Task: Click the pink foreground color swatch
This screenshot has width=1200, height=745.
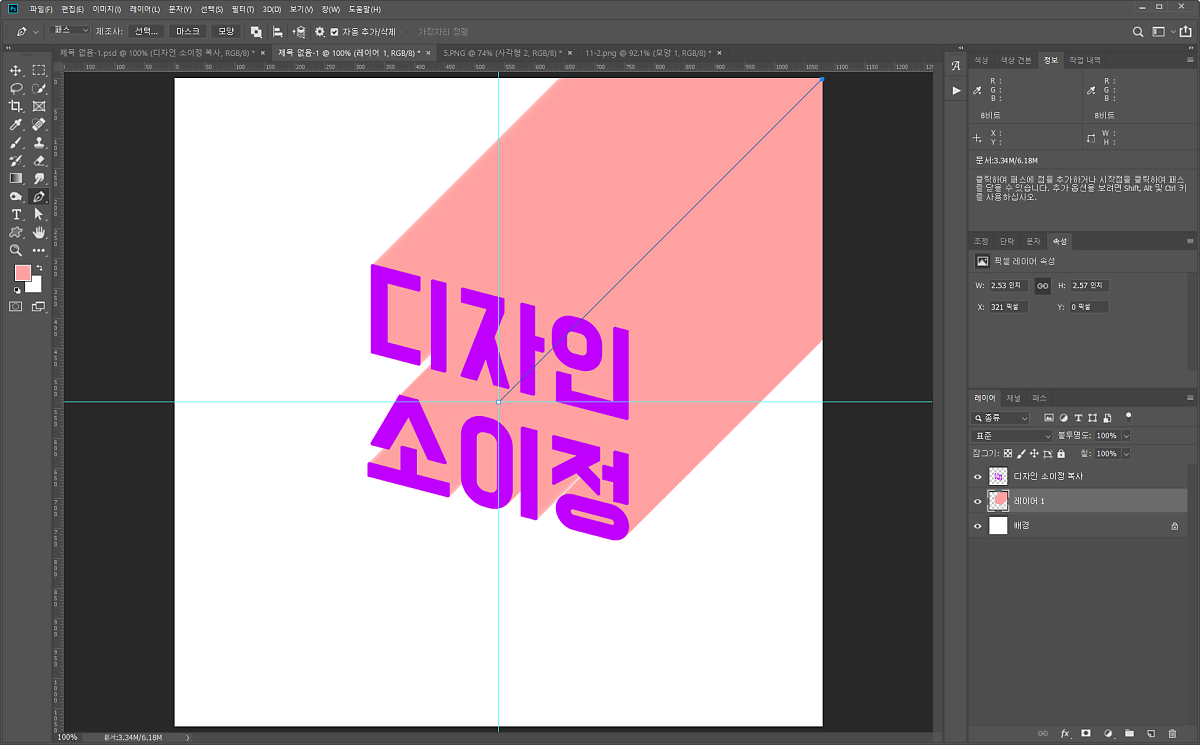Action: click(22, 273)
